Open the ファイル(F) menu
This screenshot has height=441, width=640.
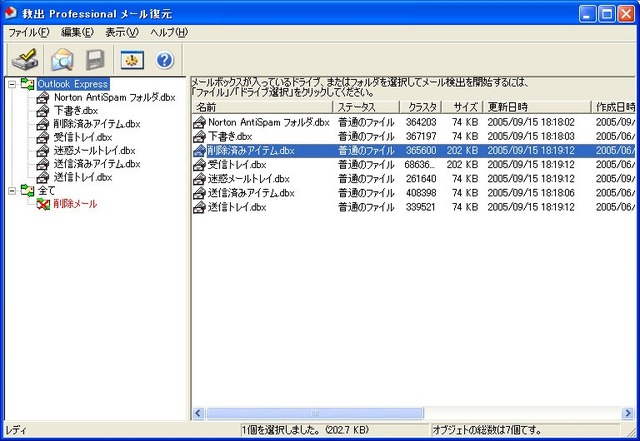(29, 32)
